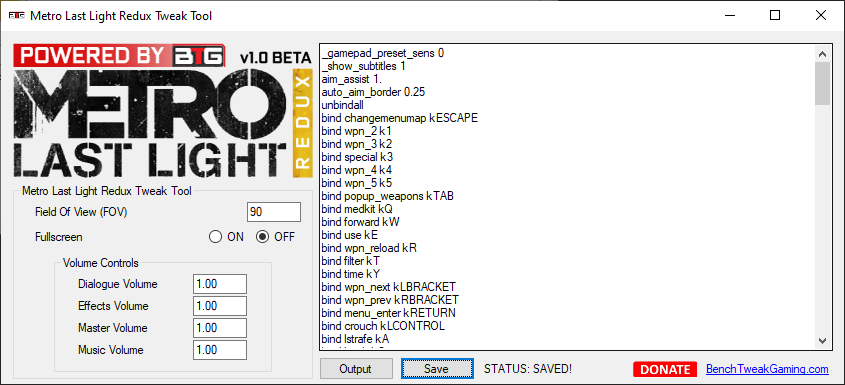Screen dimensions: 845x385
Task: Select line 'bind wpn_reload kR'
Action: click(369, 248)
